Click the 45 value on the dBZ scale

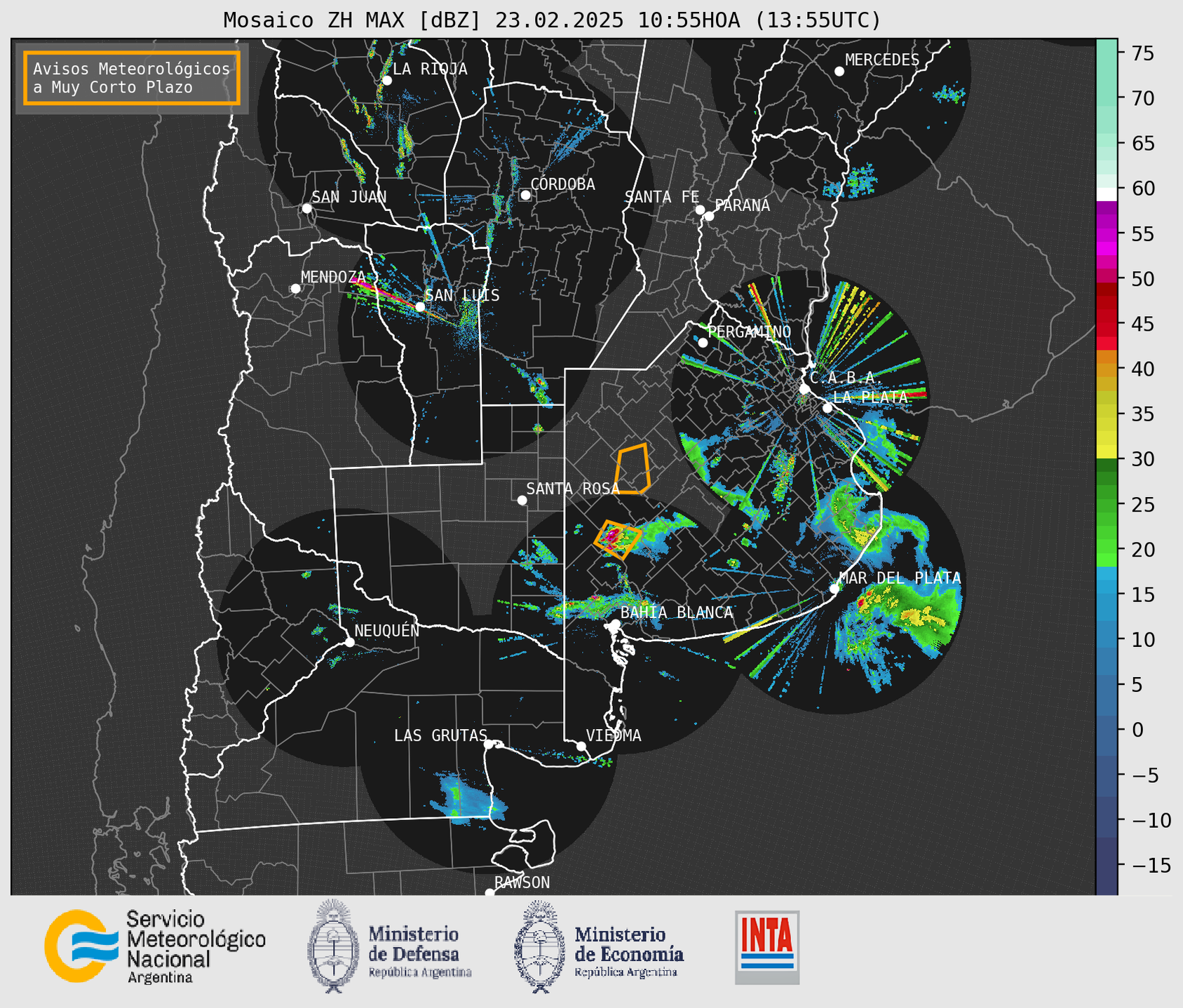coord(1142,324)
